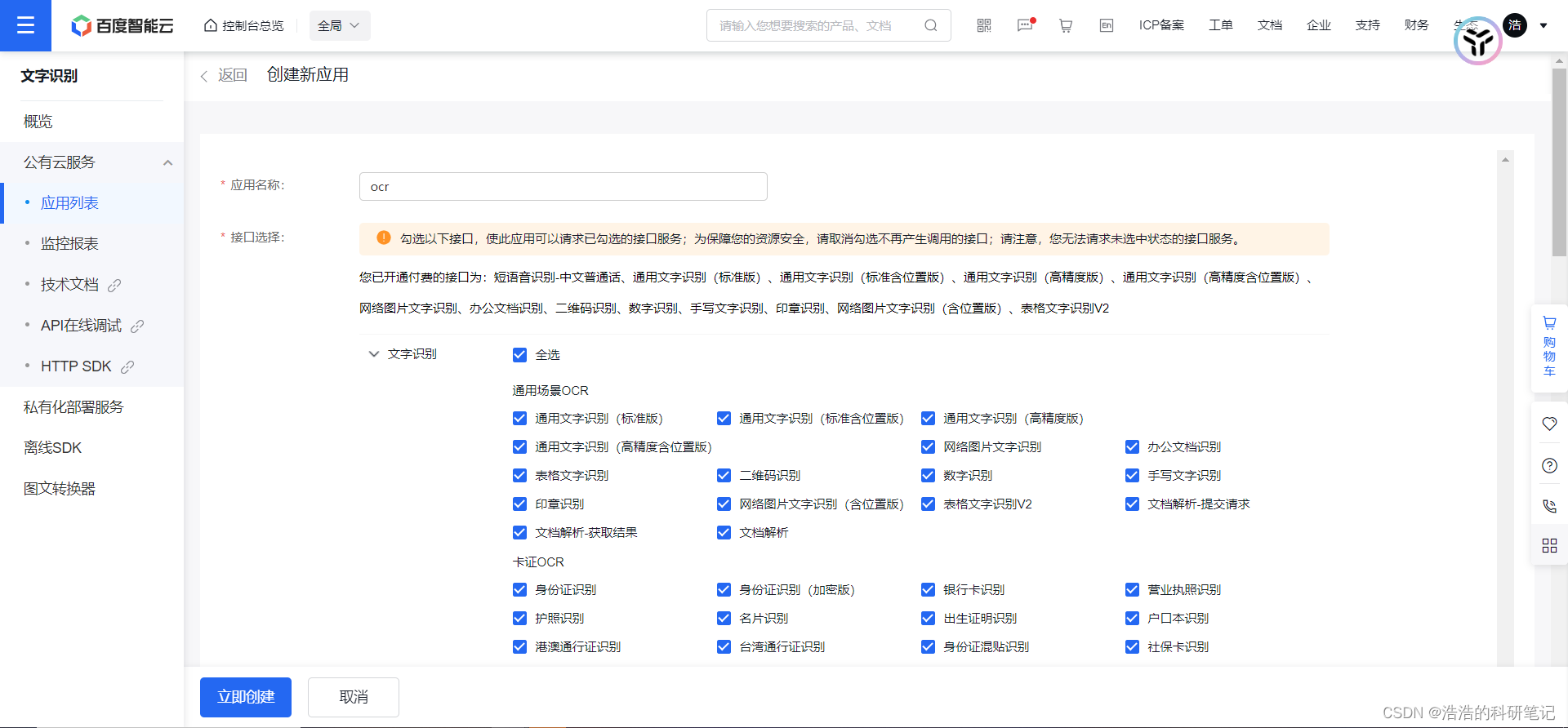Uncheck 护照识别 checkbox
The height and width of the screenshot is (728, 1568).
coord(519,618)
